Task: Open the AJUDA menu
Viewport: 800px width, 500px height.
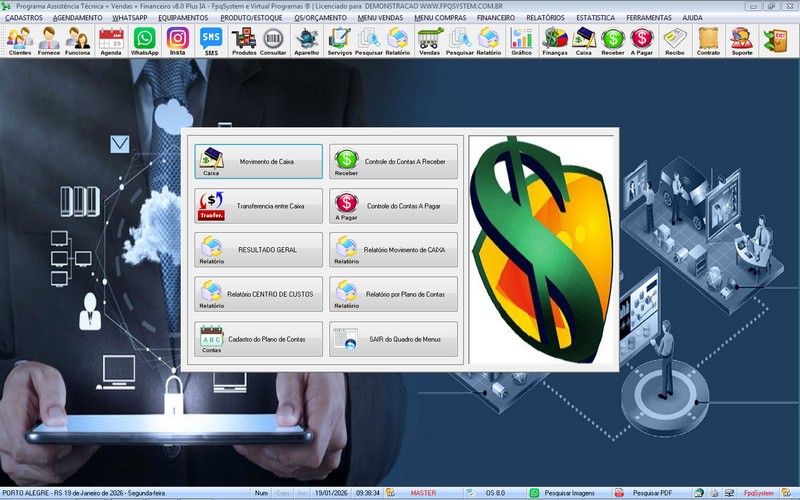Action: [x=692, y=18]
